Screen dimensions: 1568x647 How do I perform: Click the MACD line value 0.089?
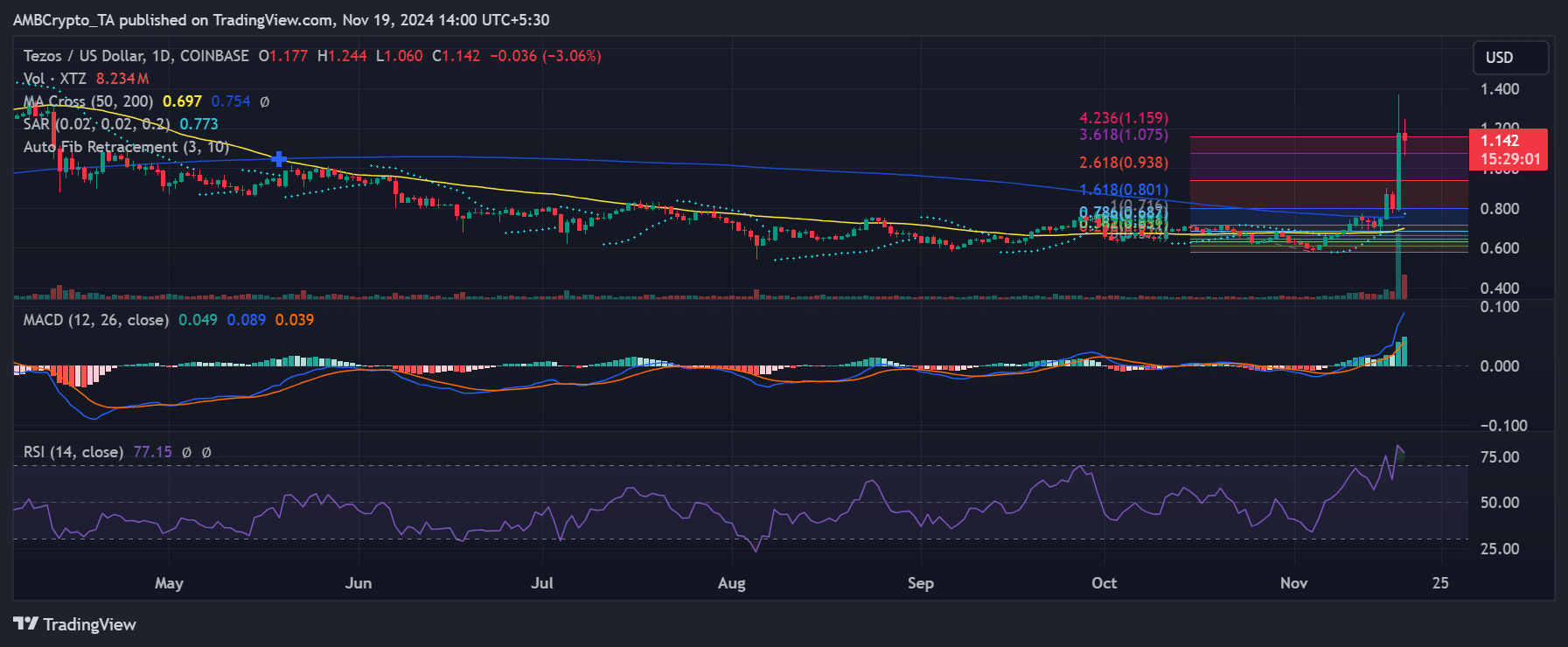[x=247, y=320]
